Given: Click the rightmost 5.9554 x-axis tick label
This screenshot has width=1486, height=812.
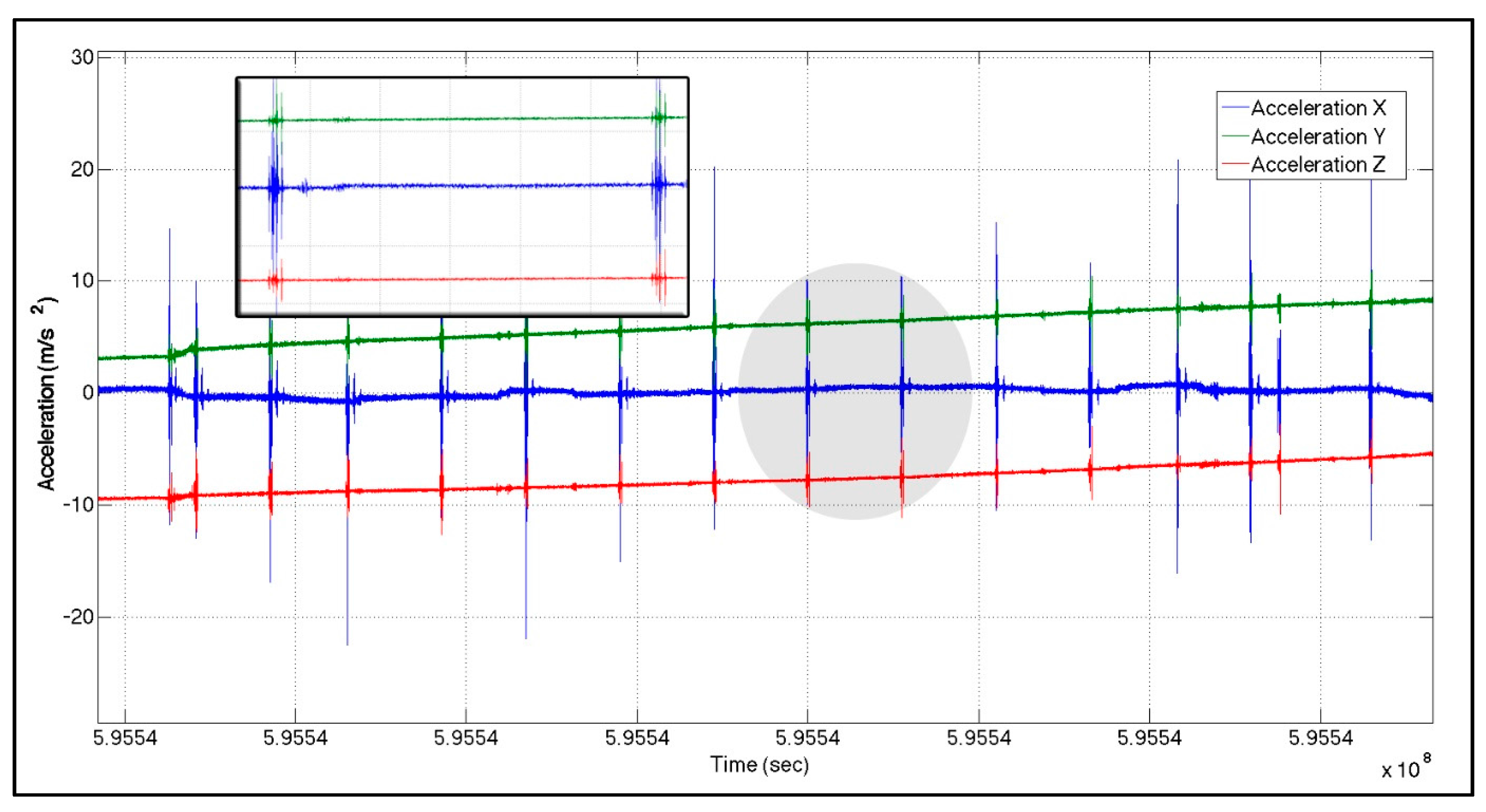Looking at the screenshot, I should (1321, 738).
